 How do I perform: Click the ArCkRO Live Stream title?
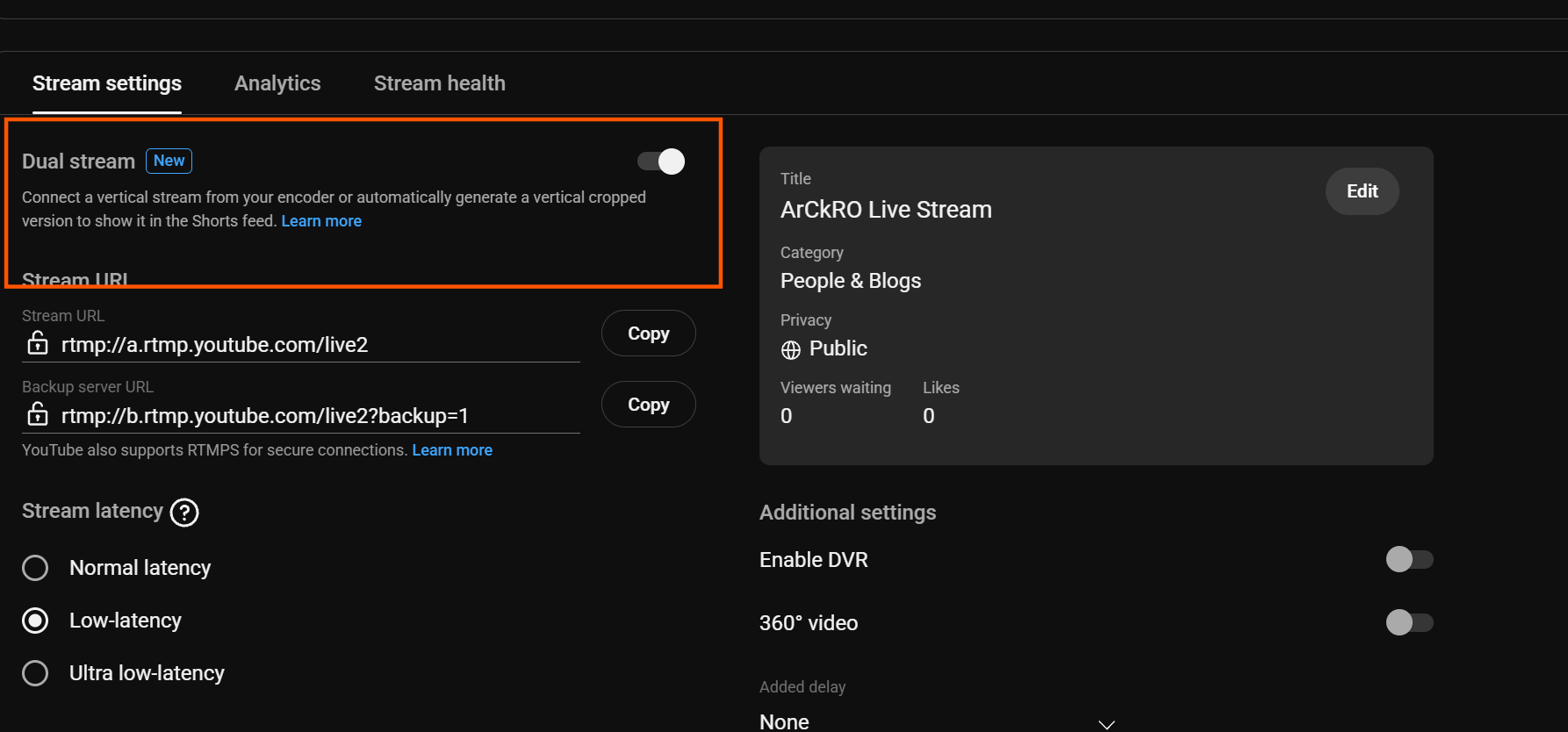click(x=886, y=210)
